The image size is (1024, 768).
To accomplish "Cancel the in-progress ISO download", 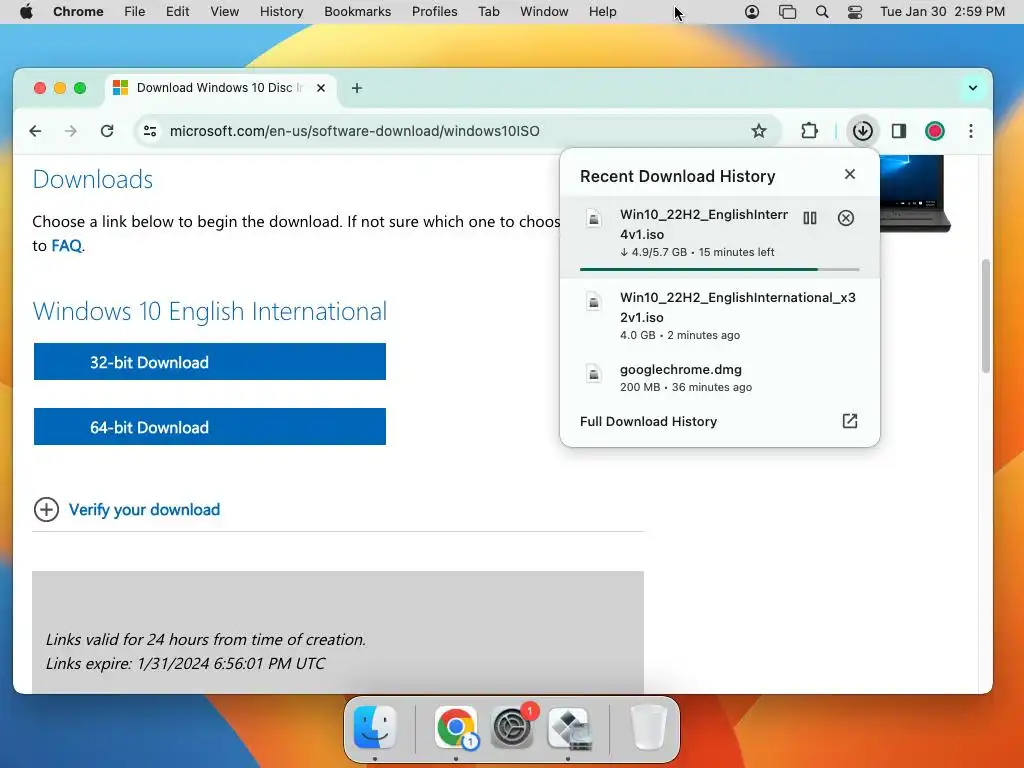I will coord(846,218).
